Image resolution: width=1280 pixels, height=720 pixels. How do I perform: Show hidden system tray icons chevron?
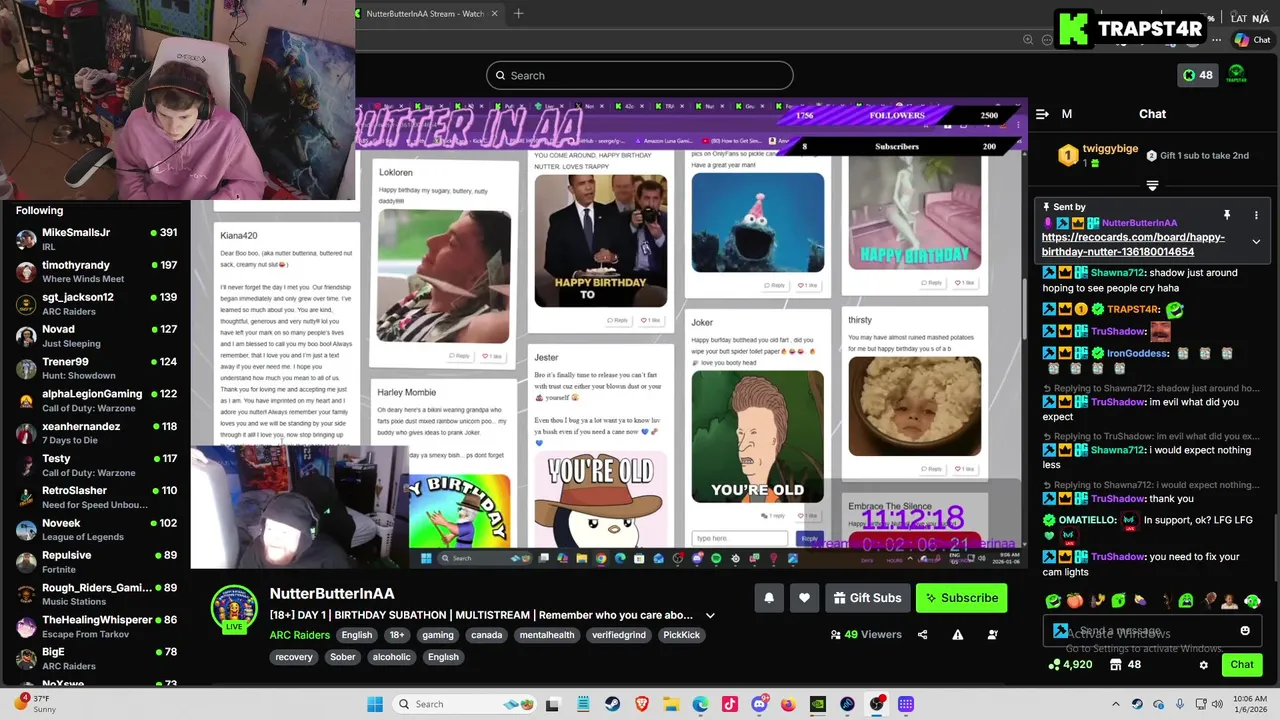pyautogui.click(x=1116, y=704)
